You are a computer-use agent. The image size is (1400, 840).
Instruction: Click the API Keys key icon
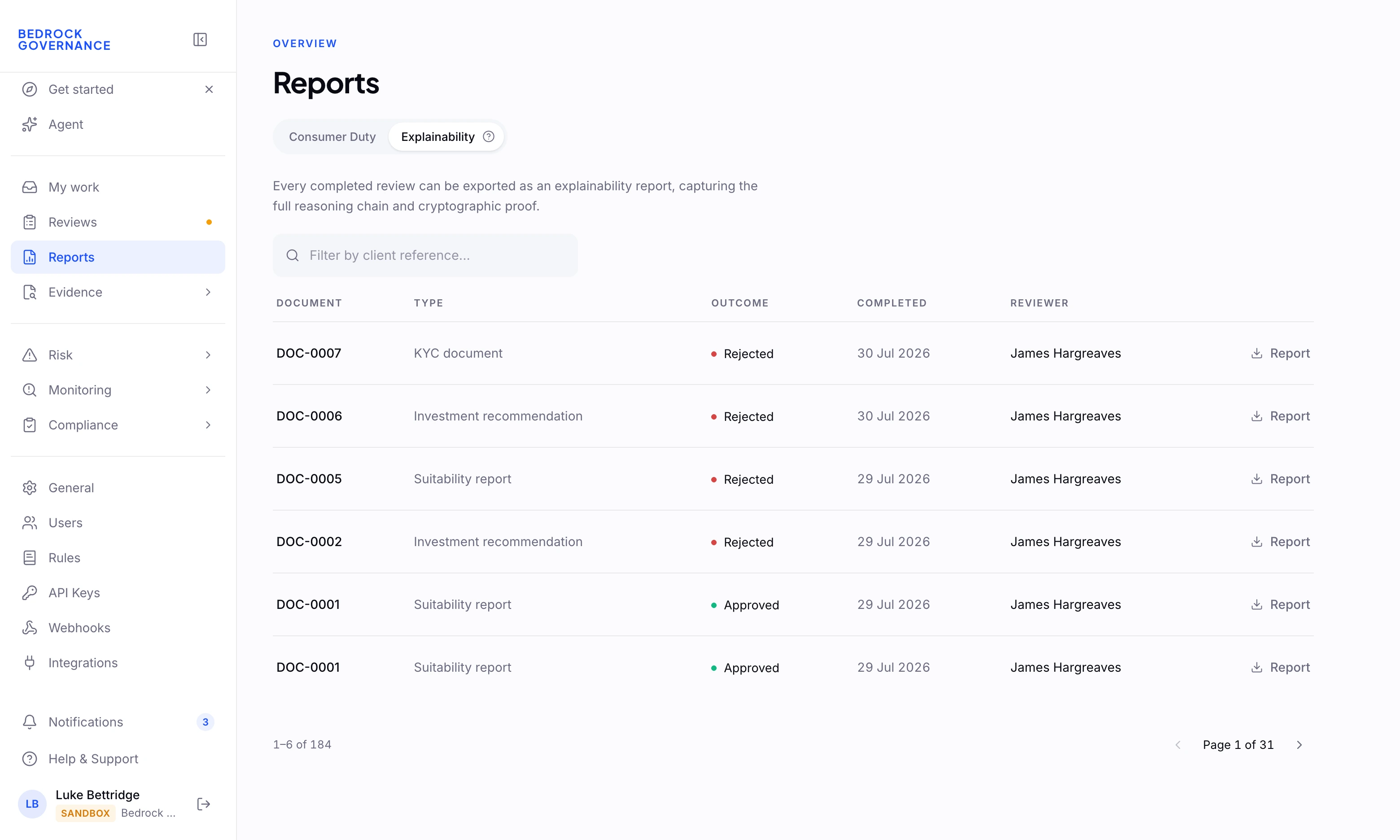[x=30, y=594]
